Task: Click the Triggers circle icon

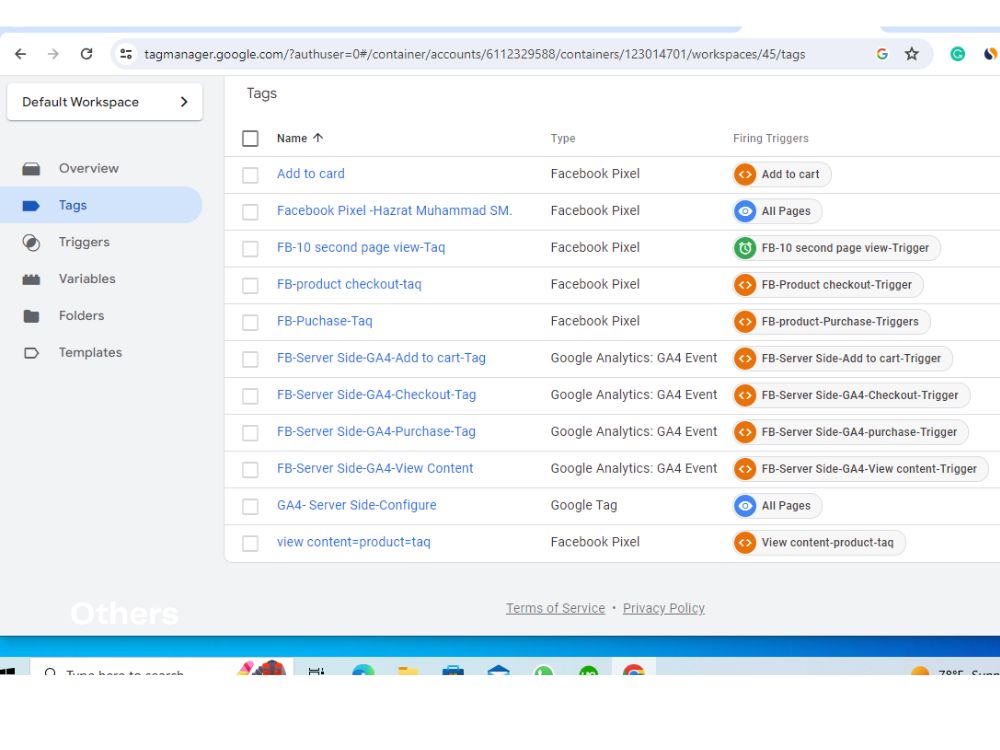Action: click(x=31, y=242)
